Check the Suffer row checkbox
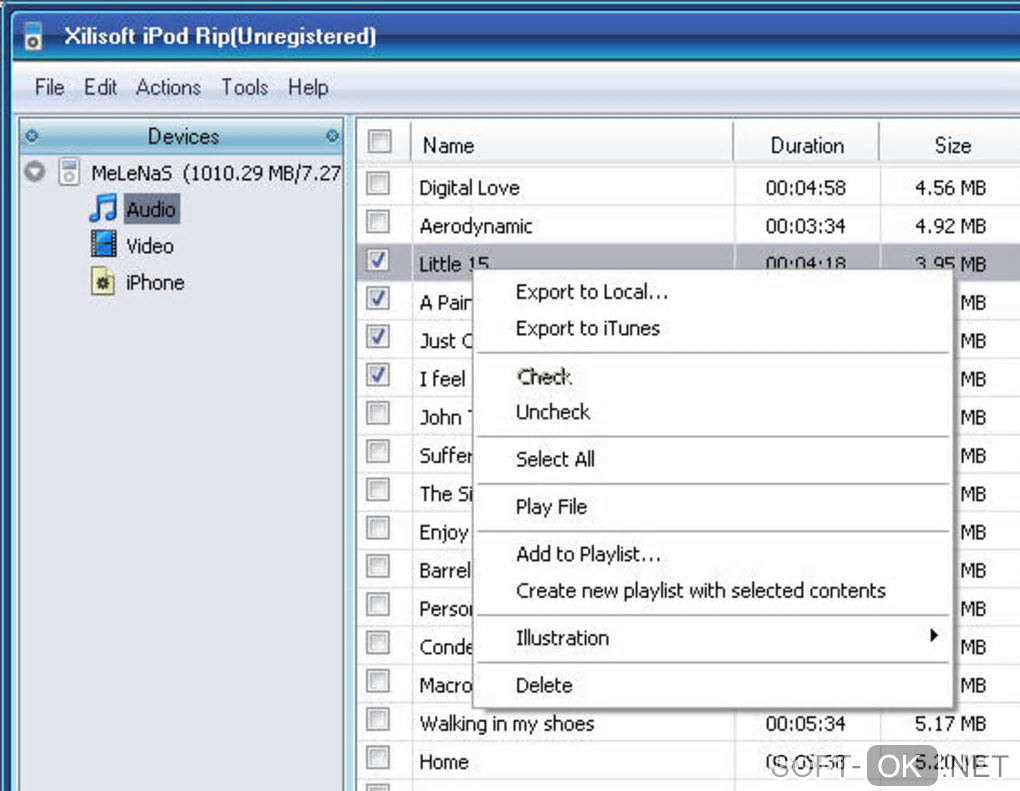The width and height of the screenshot is (1020, 791). tap(378, 452)
